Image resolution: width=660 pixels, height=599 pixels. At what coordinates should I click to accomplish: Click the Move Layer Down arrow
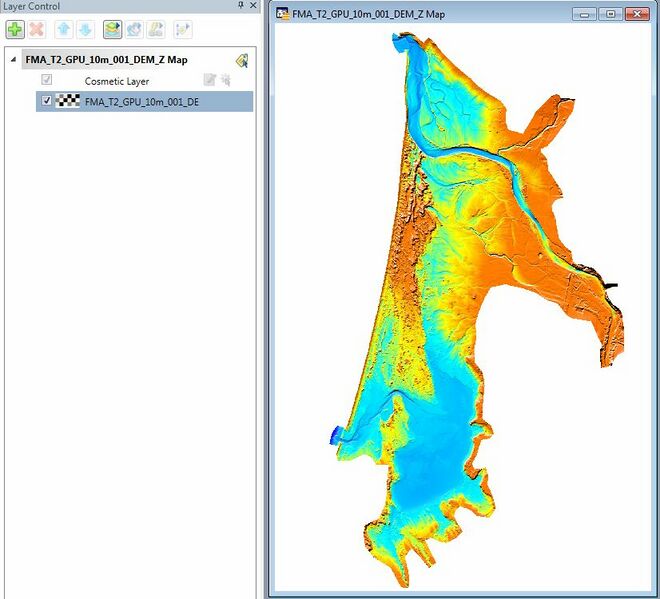point(85,30)
